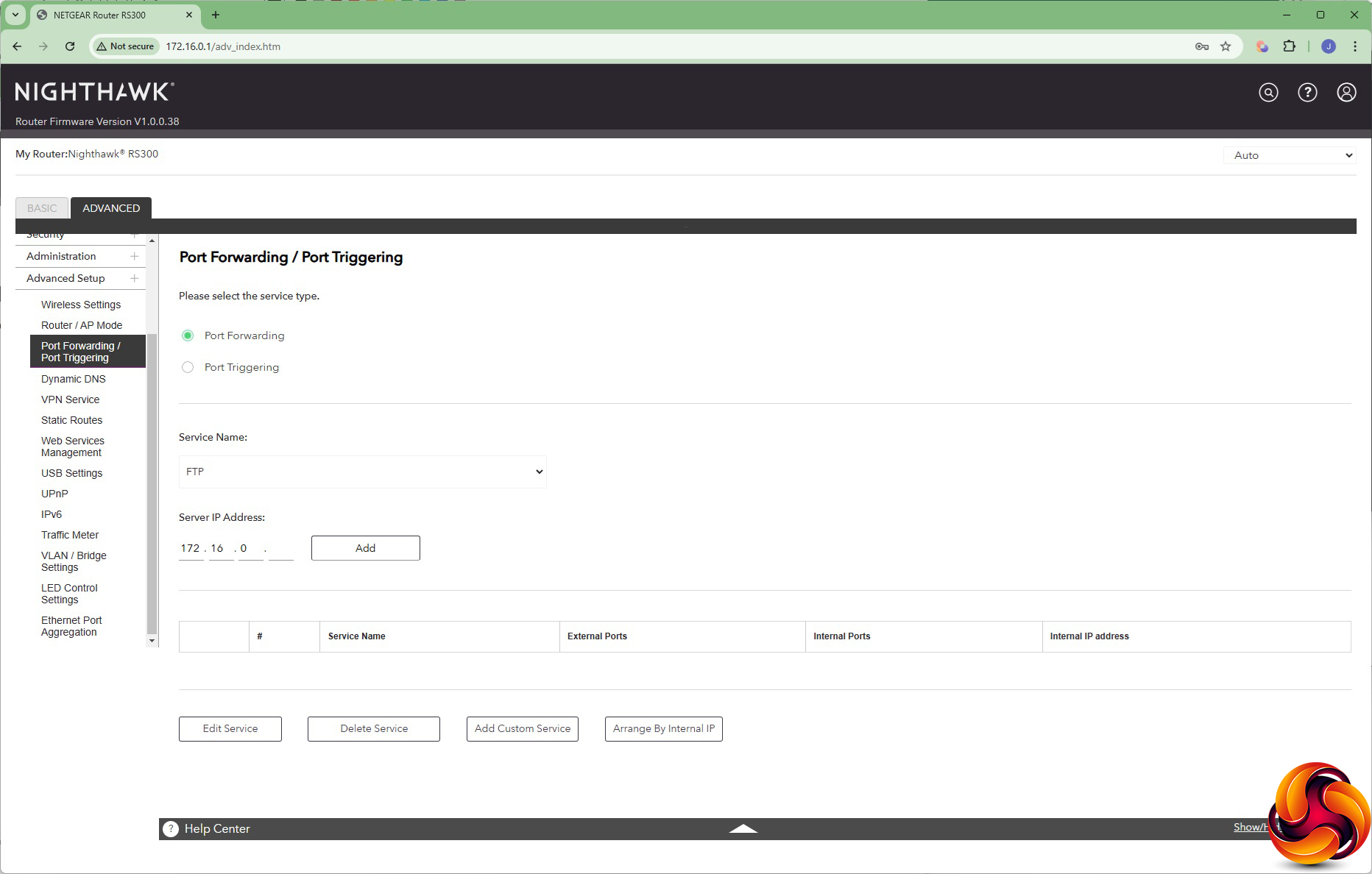The width and height of the screenshot is (1372, 874).
Task: Select the Port Triggering radio button
Action: tap(188, 367)
